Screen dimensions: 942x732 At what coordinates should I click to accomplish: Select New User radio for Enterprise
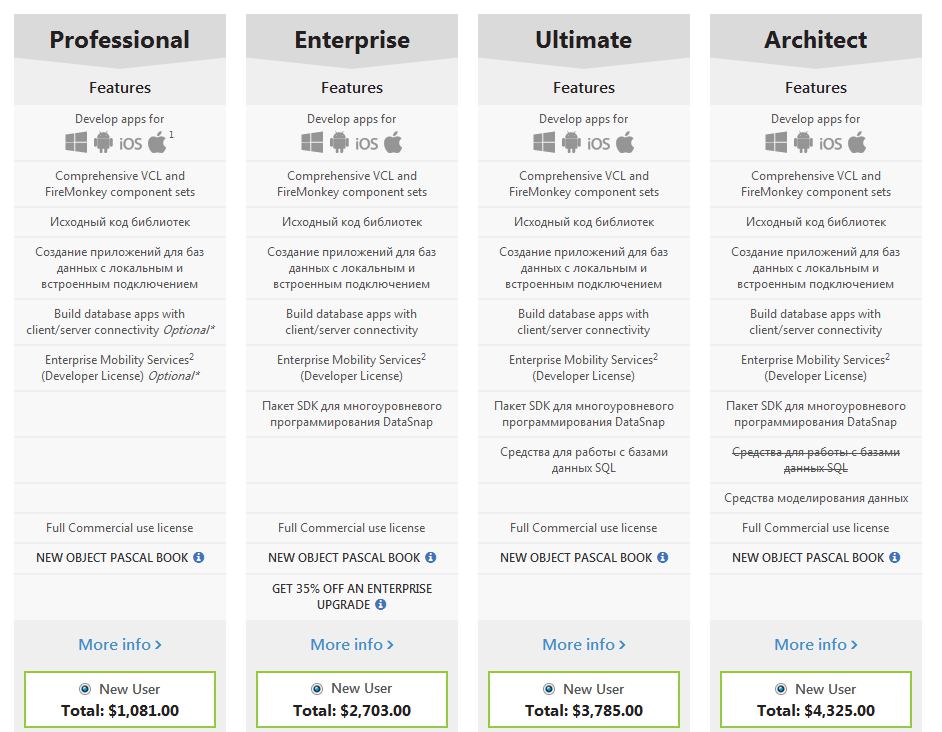[317, 689]
